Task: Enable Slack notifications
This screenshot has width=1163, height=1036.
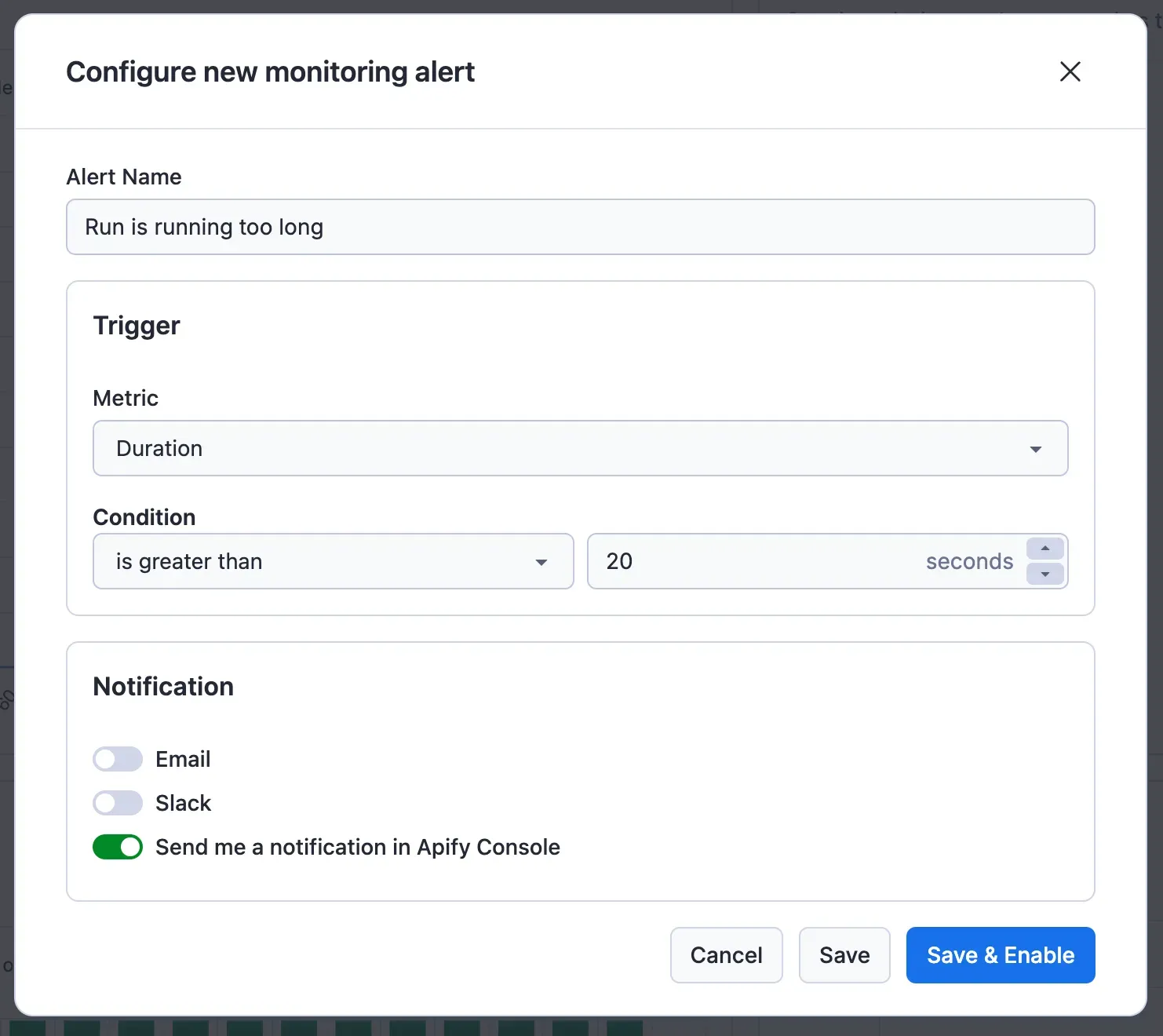Action: 118,803
